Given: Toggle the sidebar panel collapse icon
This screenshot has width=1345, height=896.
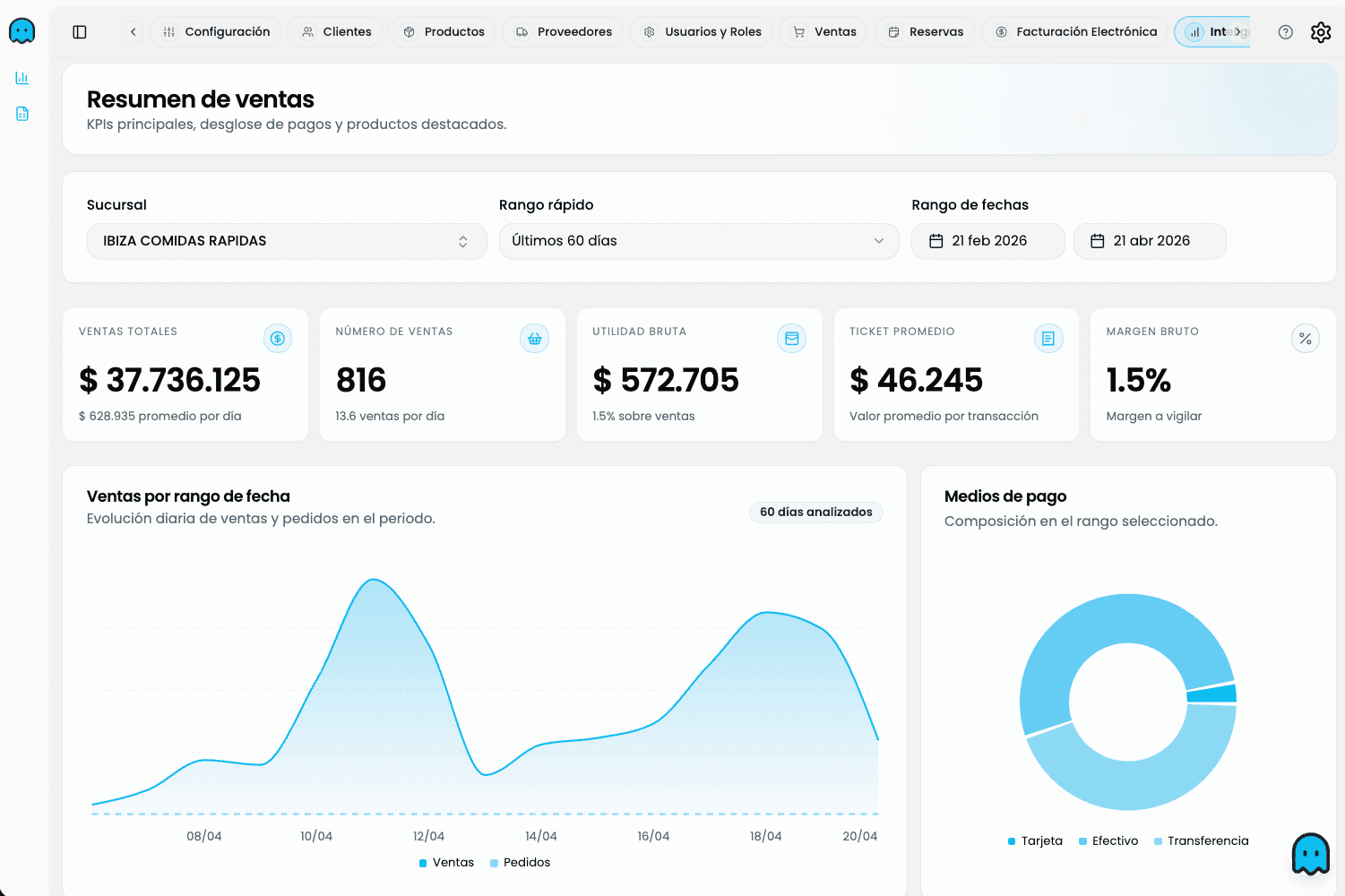Looking at the screenshot, I should 80,31.
